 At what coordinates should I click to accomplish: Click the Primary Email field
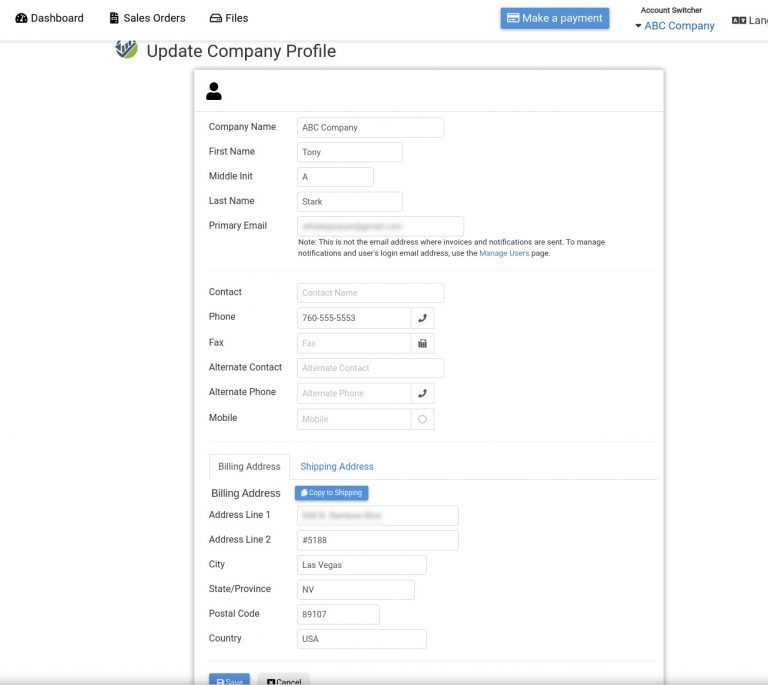tap(380, 226)
